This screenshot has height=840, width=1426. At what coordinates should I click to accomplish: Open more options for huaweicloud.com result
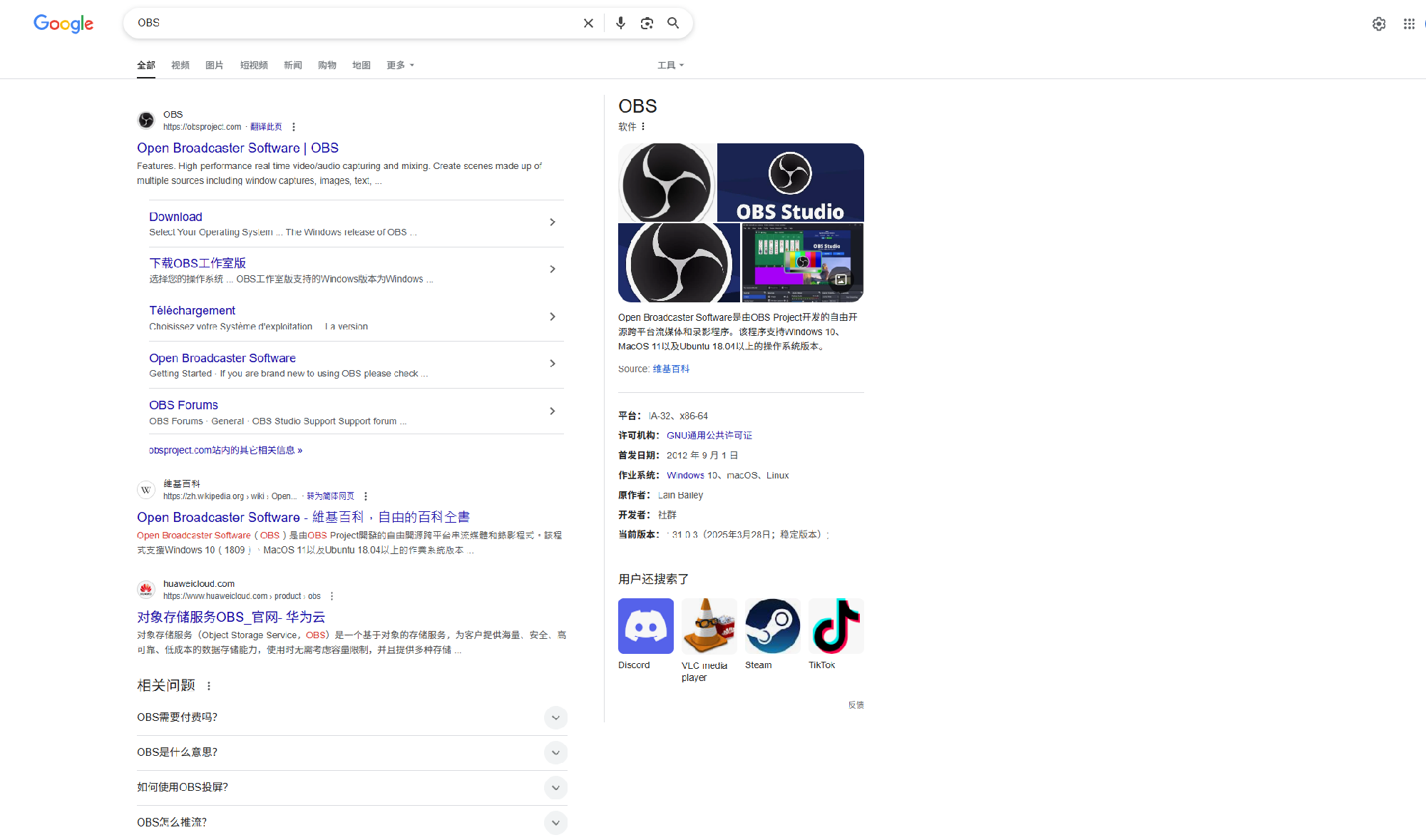coord(332,596)
